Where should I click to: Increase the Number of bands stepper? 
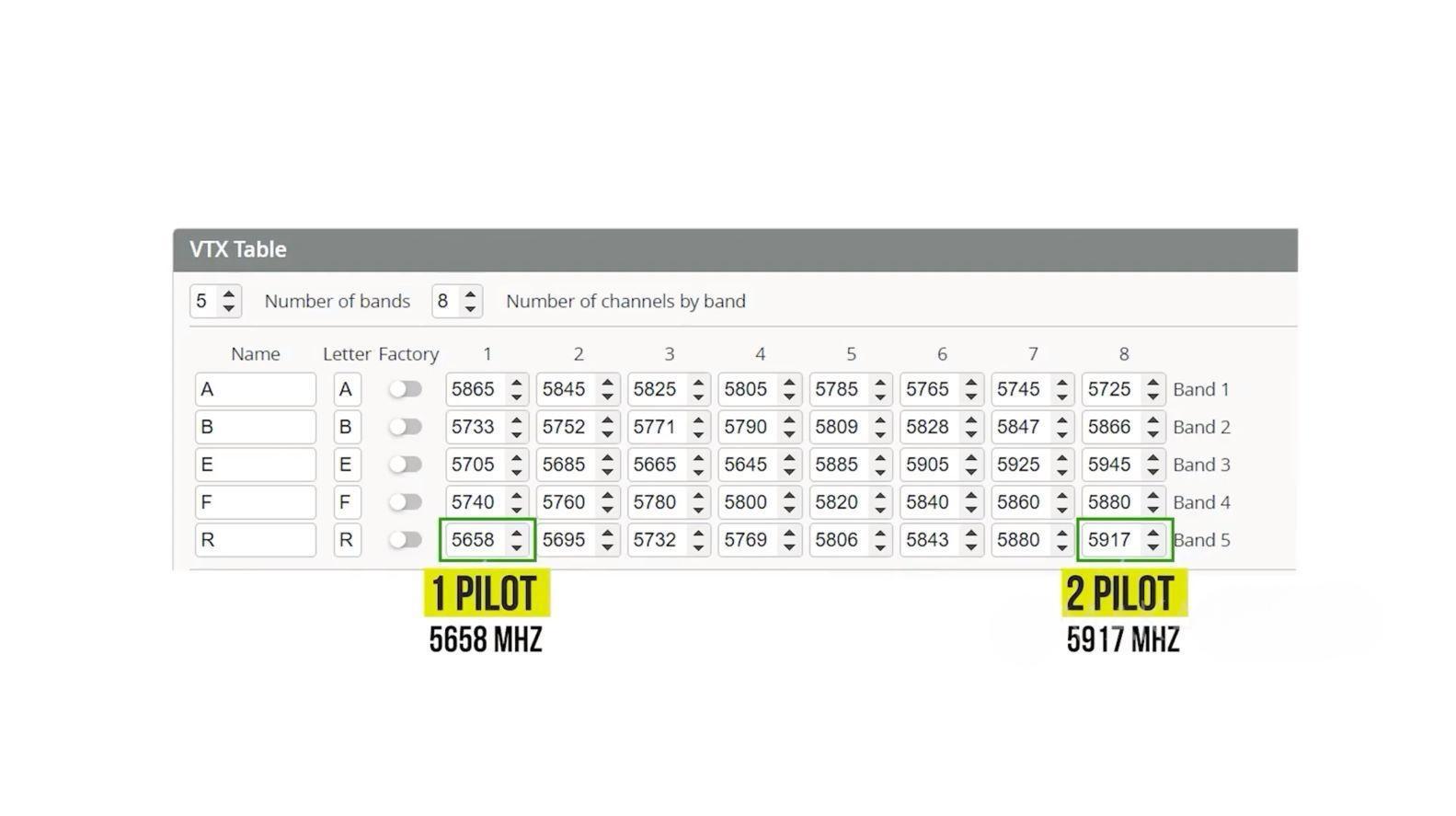click(229, 294)
